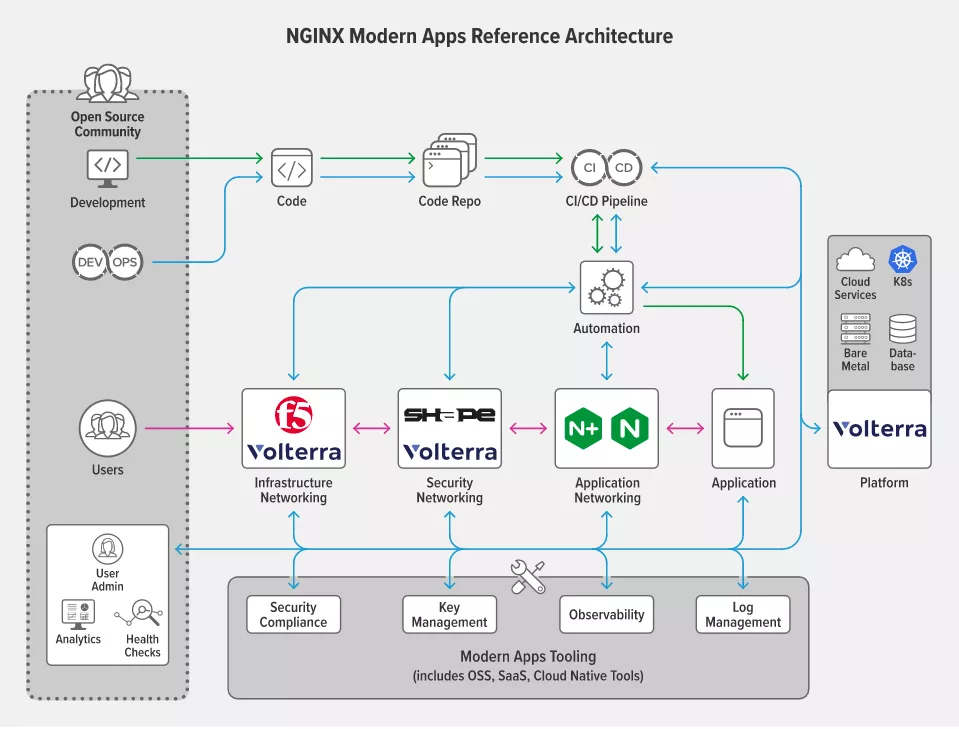This screenshot has height=729, width=959.
Task: Click the Analytics label
Action: [x=78, y=639]
